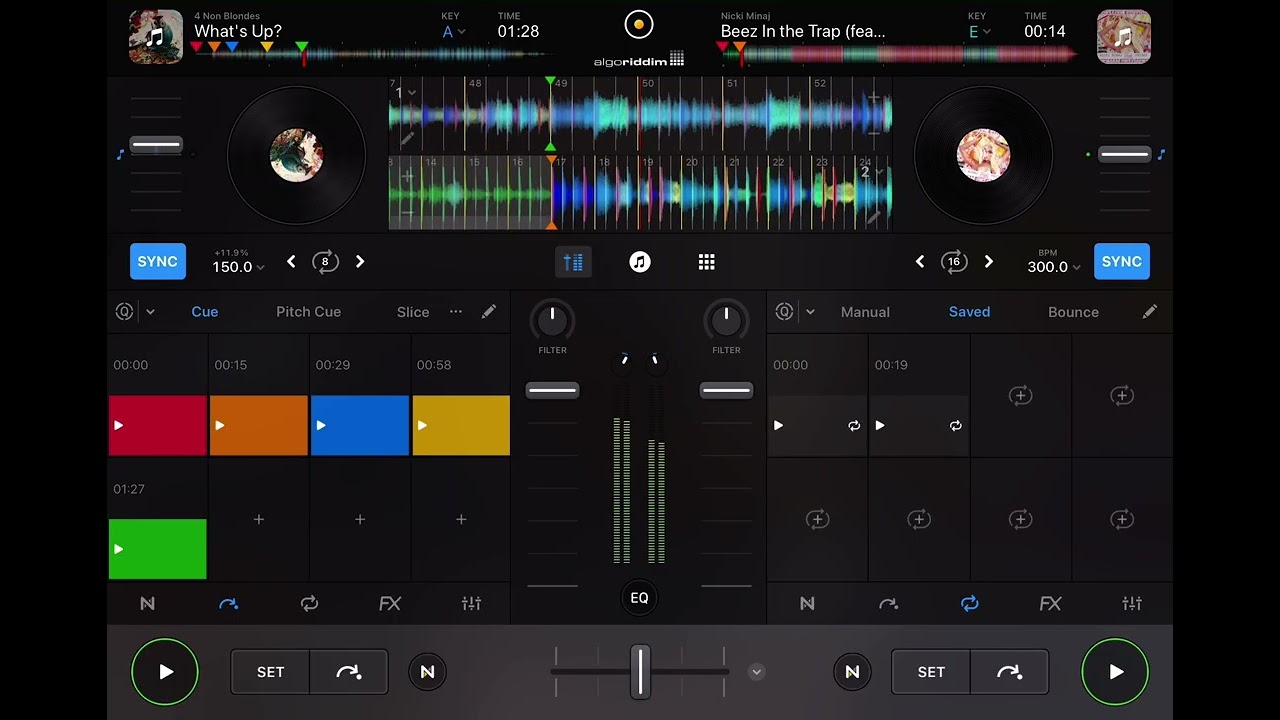Show the sampler grid view

click(x=707, y=262)
